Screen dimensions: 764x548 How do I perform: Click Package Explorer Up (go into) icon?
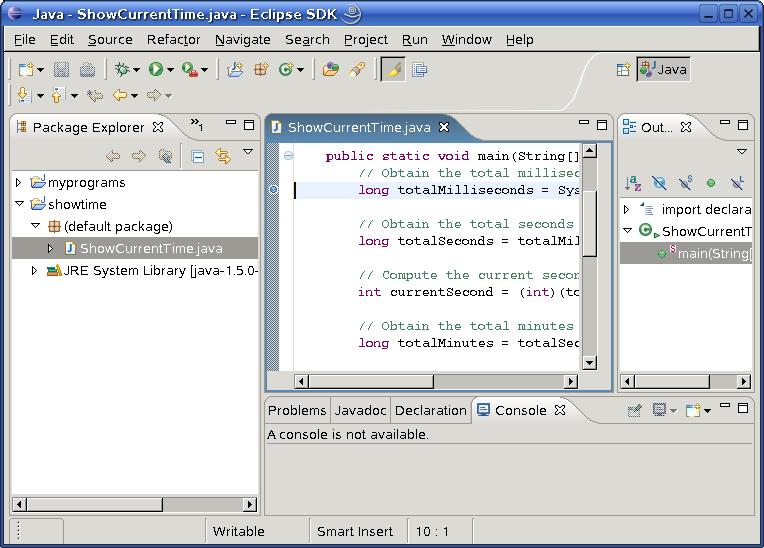point(165,156)
